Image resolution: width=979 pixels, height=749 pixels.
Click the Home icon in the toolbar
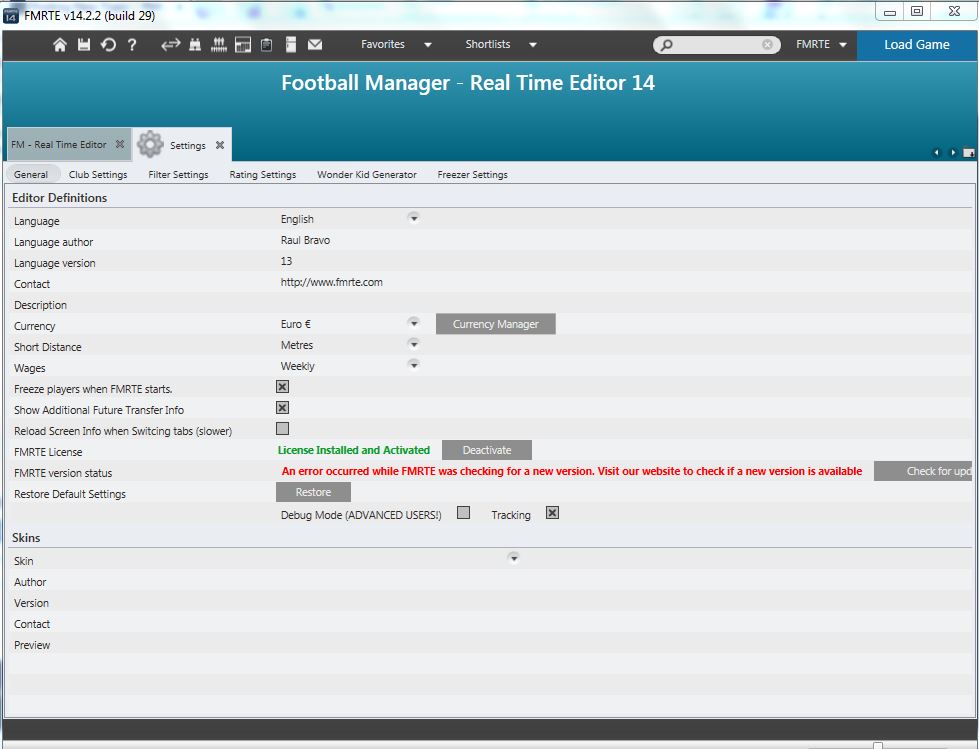click(60, 44)
